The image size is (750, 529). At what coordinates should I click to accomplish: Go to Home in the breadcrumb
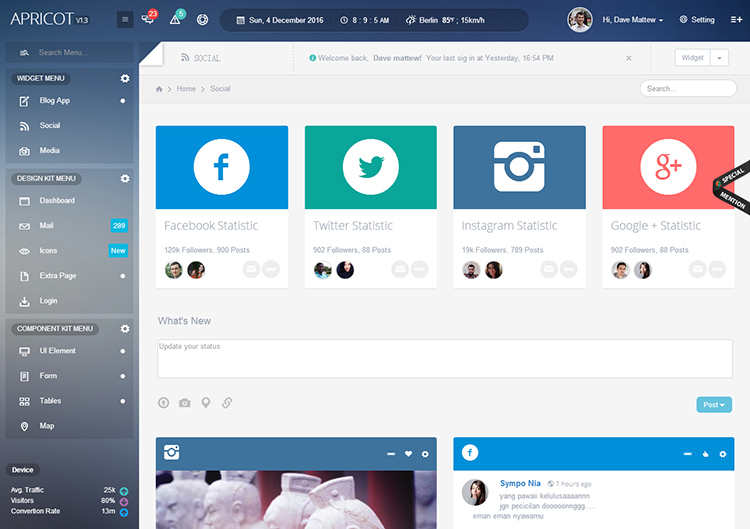(186, 88)
